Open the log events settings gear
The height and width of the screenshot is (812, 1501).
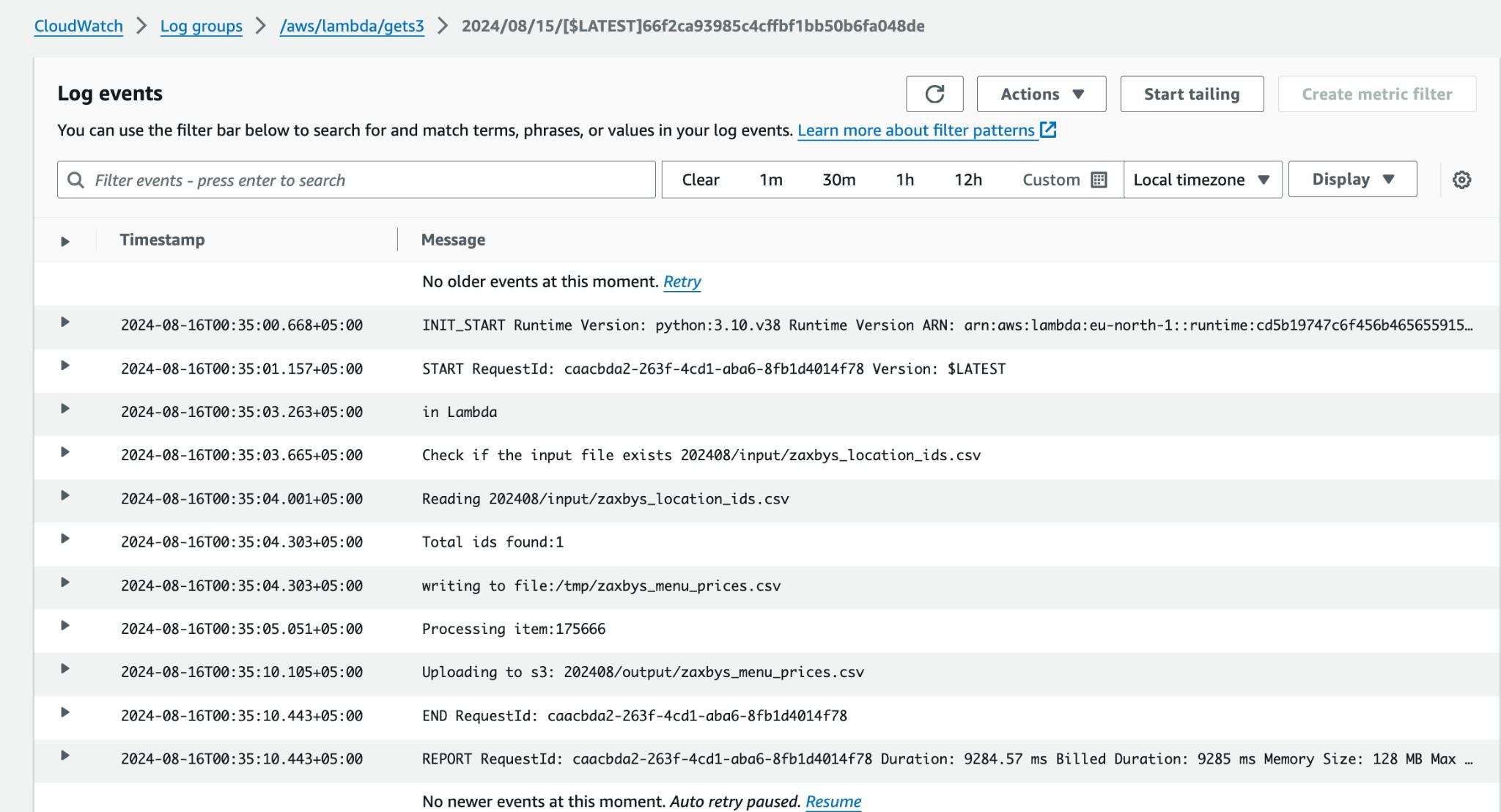1461,180
